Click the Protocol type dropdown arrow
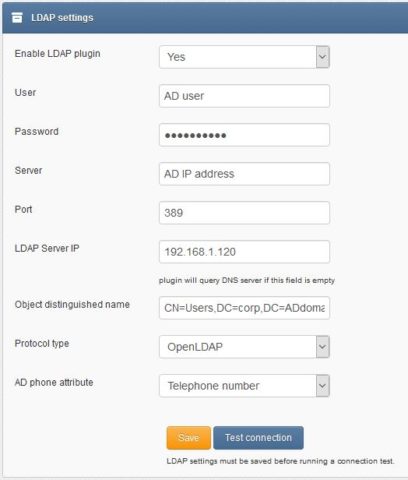 point(323,347)
